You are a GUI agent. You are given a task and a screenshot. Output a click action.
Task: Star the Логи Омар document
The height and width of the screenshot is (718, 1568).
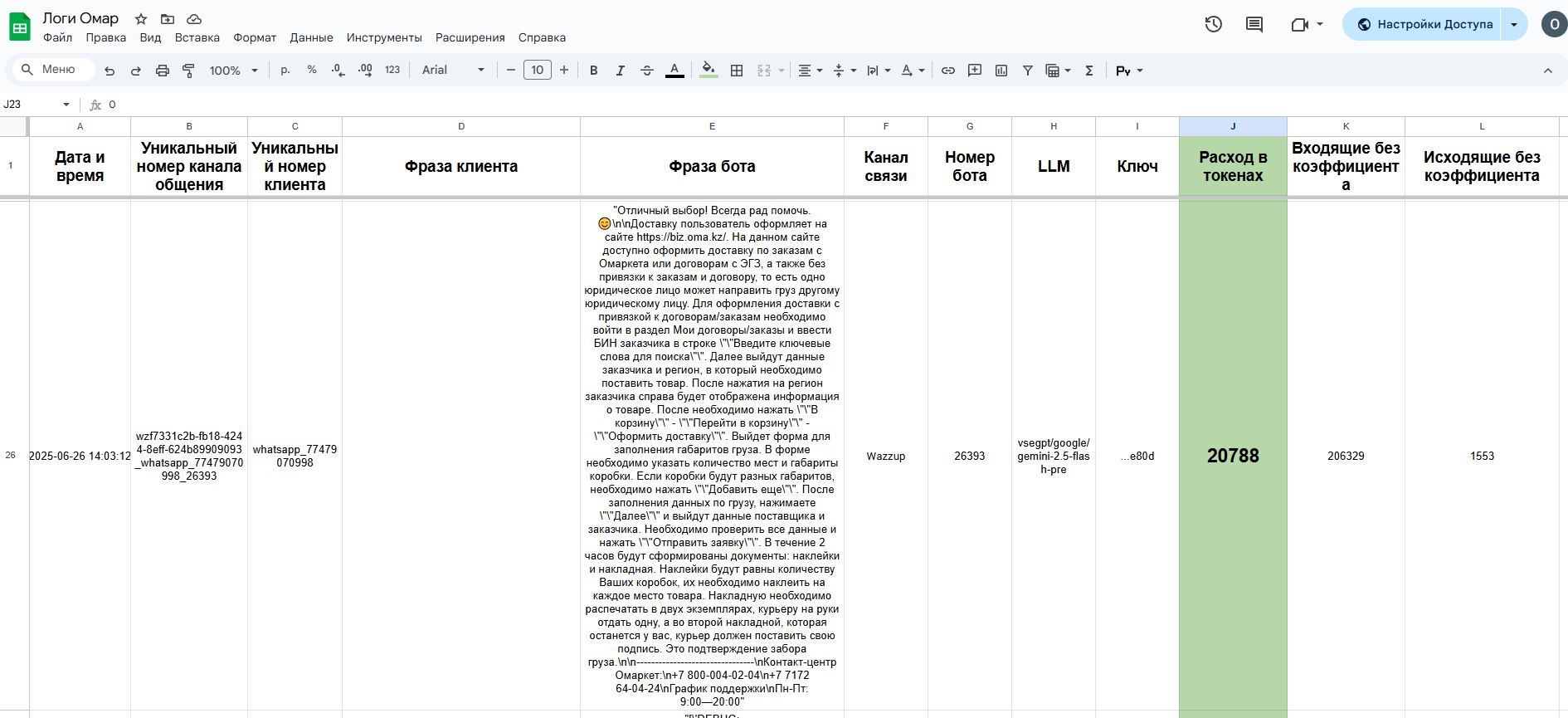click(x=141, y=19)
